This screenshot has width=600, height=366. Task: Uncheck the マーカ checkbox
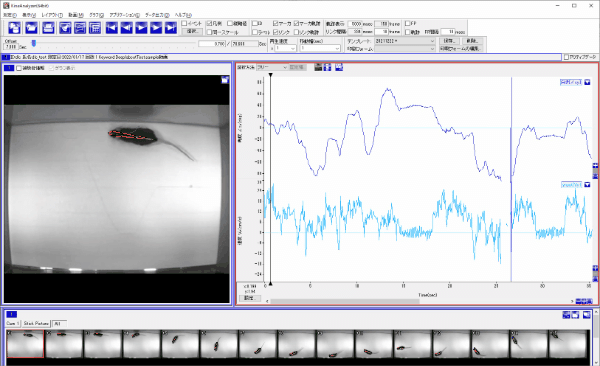[x=275, y=23]
